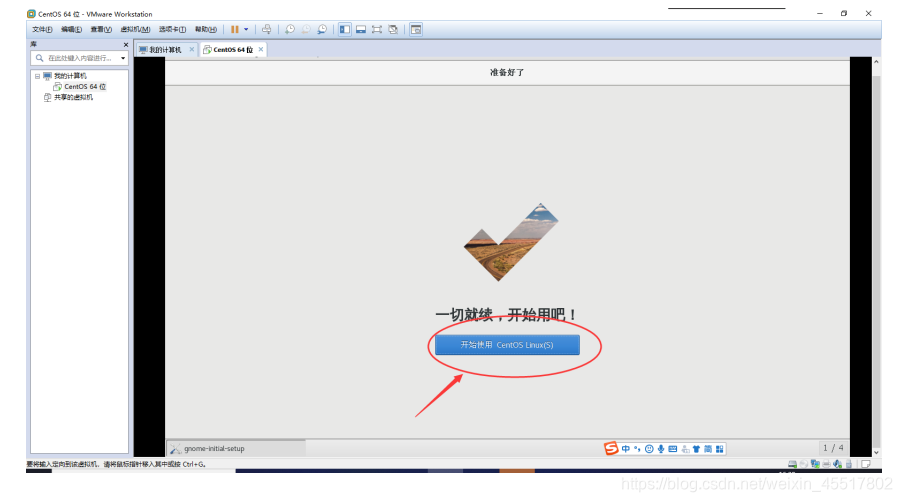Click the Sogou input method S logo
The image size is (902, 502).
tap(610, 449)
